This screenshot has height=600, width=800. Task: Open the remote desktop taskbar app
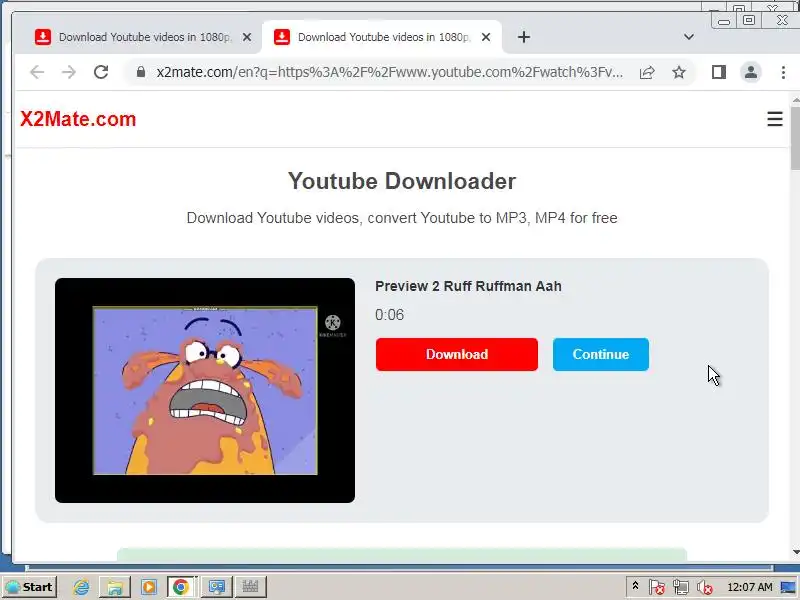click(216, 587)
